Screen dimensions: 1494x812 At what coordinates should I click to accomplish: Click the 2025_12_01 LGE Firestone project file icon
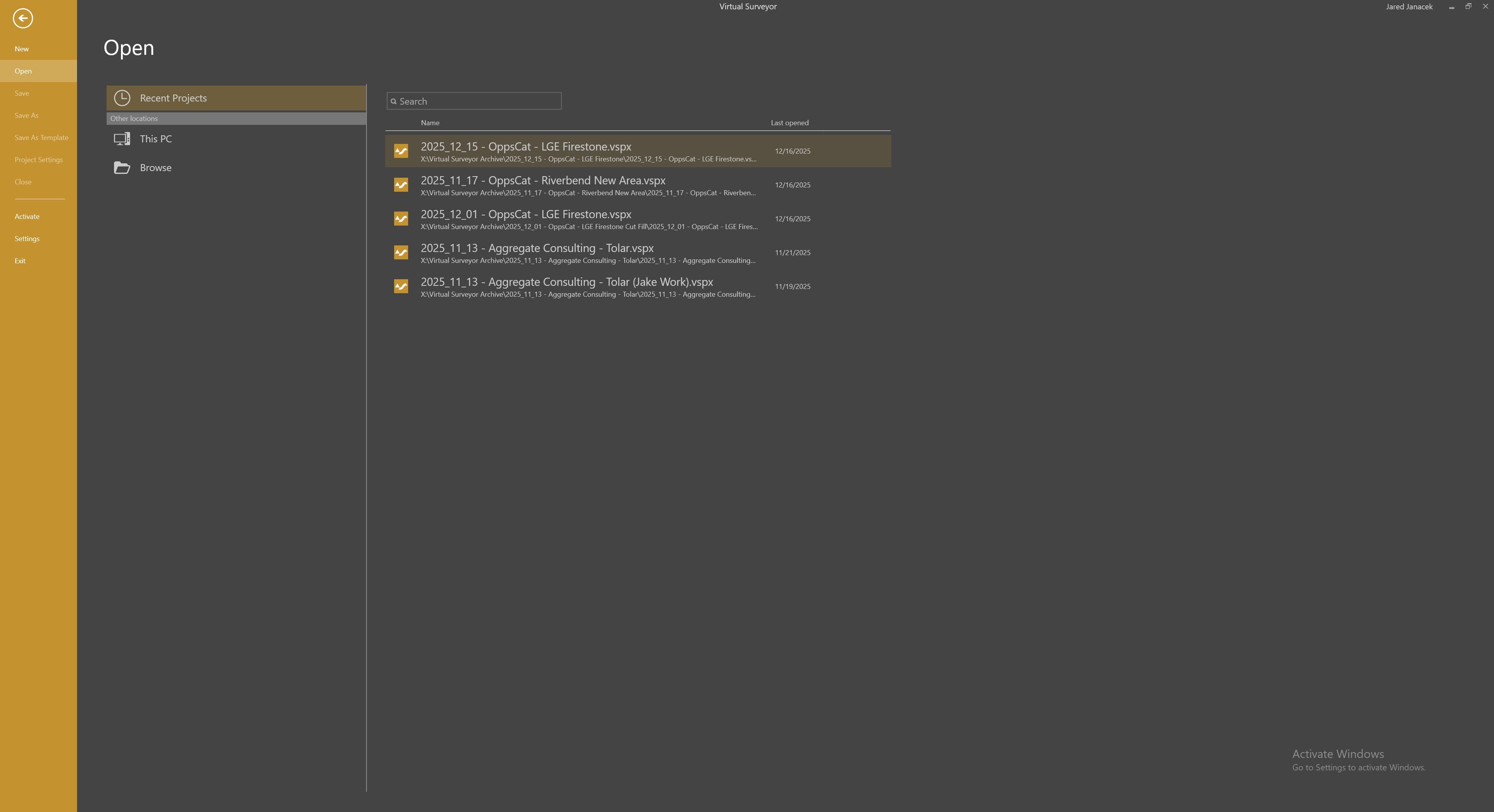point(401,219)
